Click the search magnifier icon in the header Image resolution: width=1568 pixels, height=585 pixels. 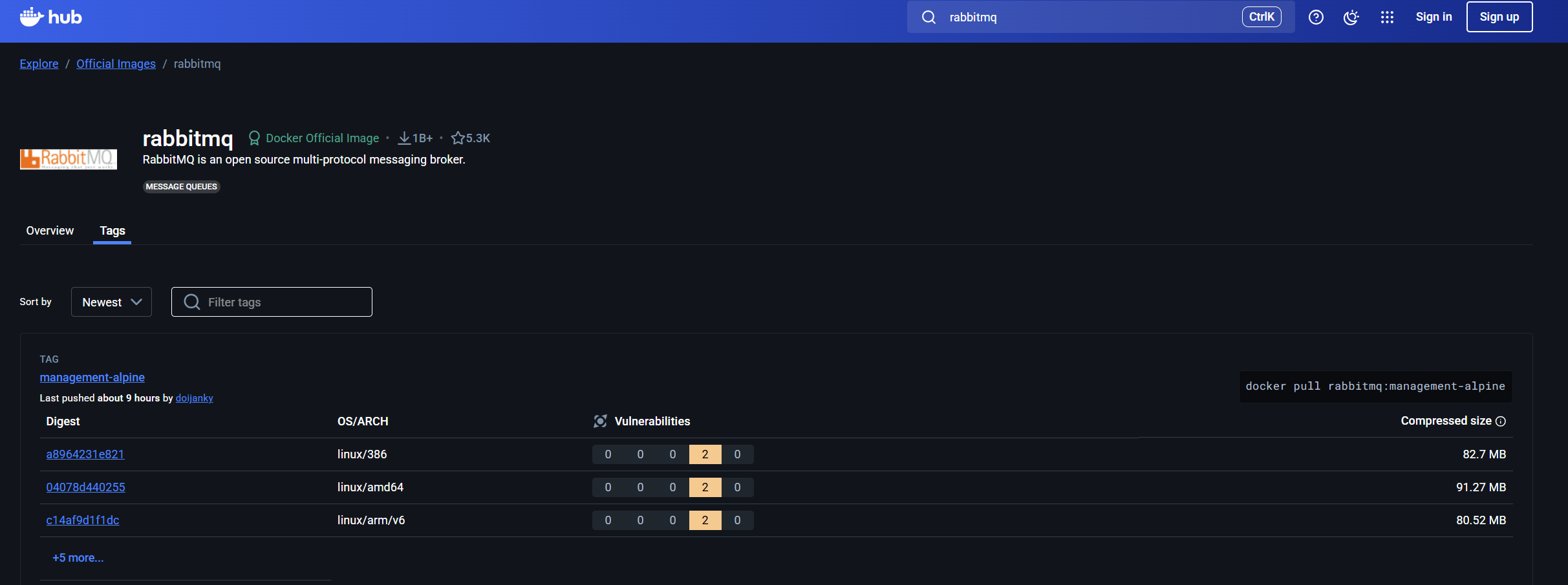click(929, 17)
